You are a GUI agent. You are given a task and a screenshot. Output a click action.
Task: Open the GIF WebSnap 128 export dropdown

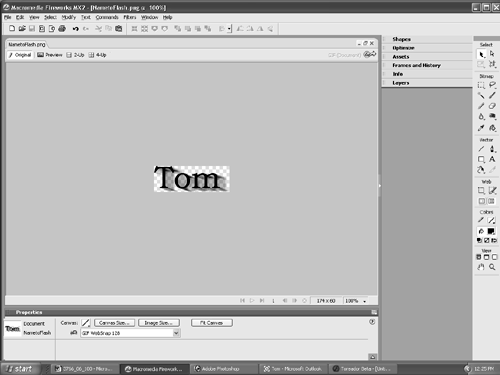[x=176, y=333]
